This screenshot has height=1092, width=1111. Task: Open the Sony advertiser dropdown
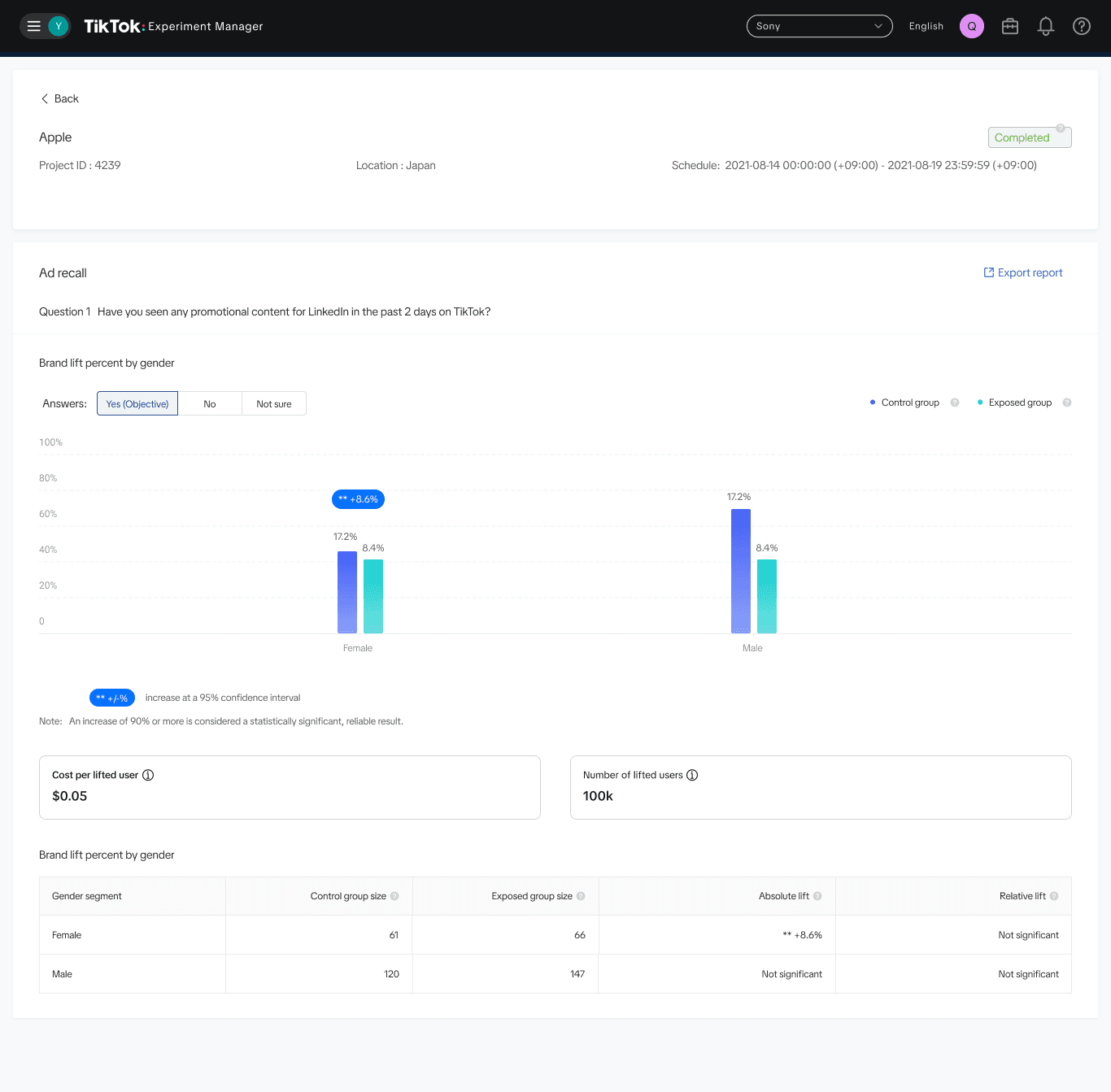[x=820, y=26]
